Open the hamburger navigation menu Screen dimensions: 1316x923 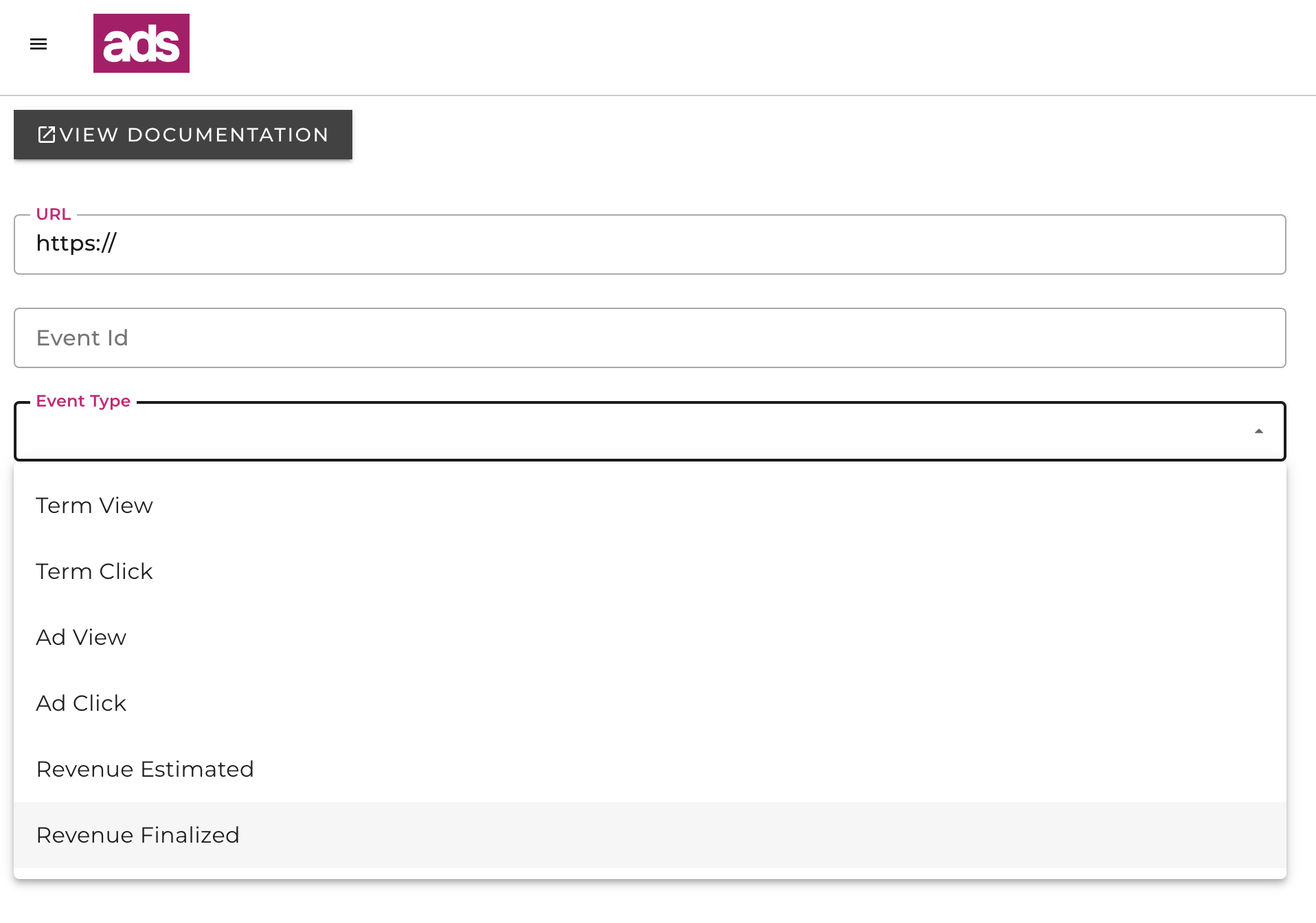coord(38,44)
